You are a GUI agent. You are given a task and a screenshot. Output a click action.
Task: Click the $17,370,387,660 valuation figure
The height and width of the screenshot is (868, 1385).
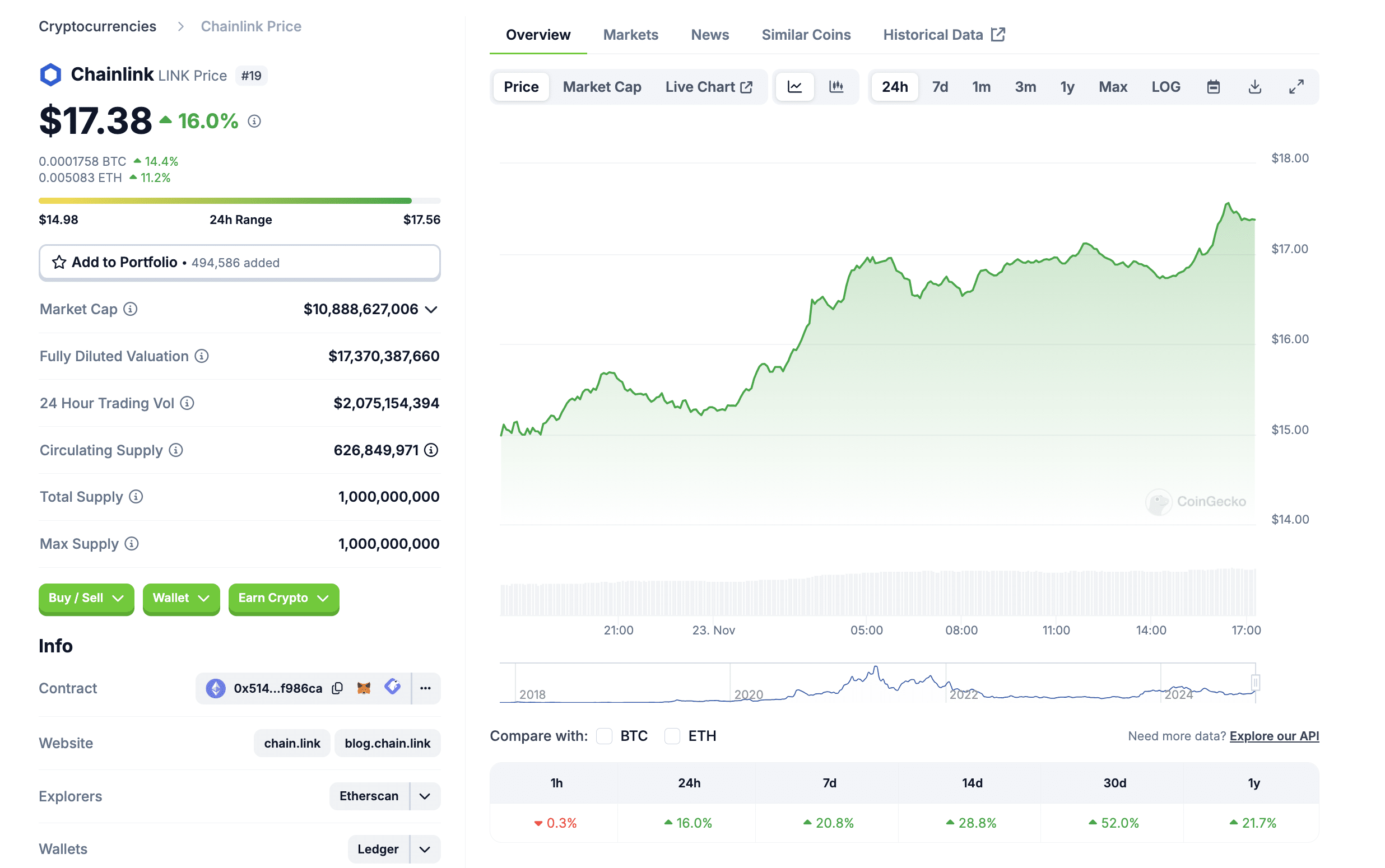point(384,357)
